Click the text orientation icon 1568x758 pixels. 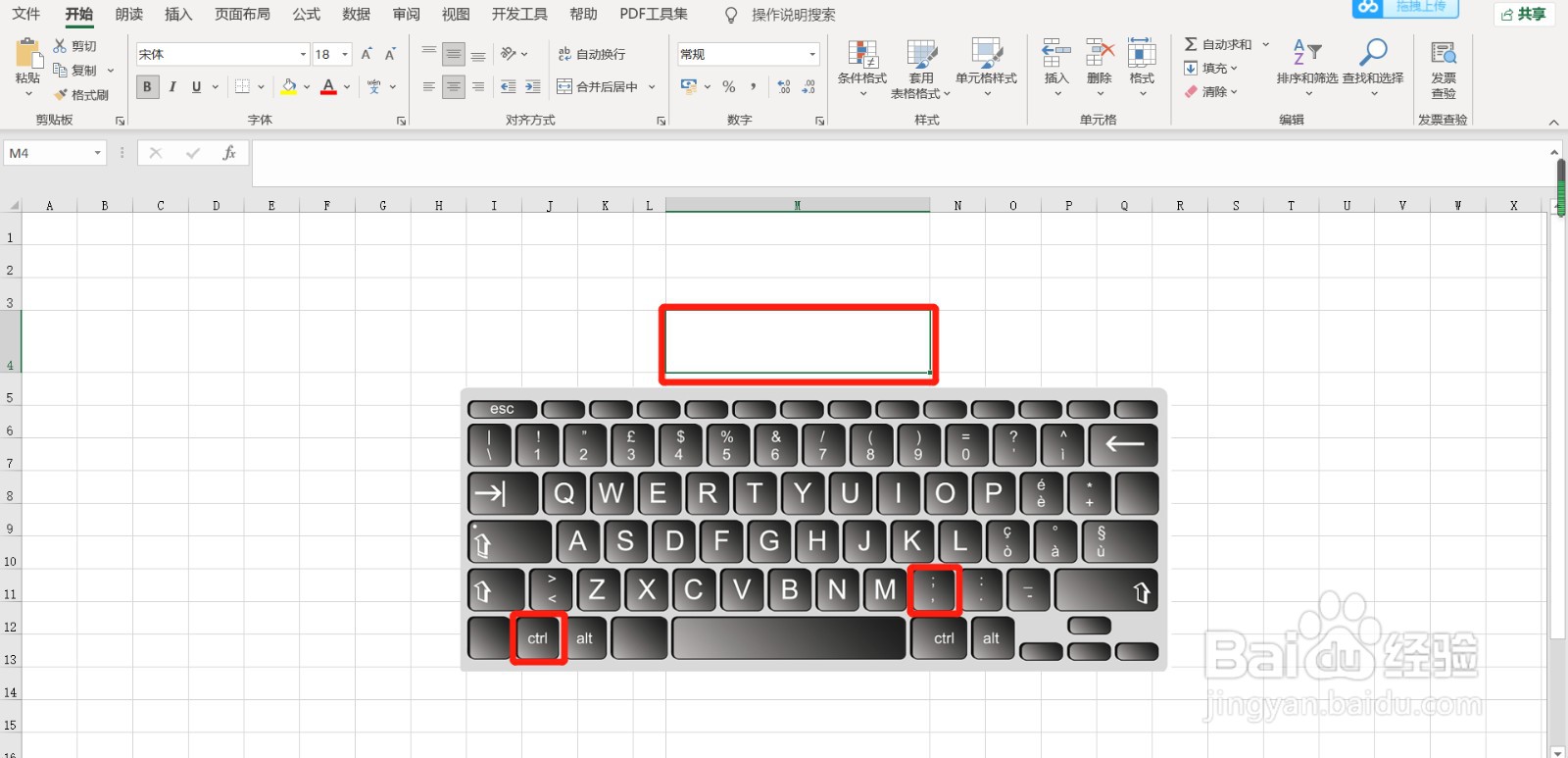tap(509, 54)
